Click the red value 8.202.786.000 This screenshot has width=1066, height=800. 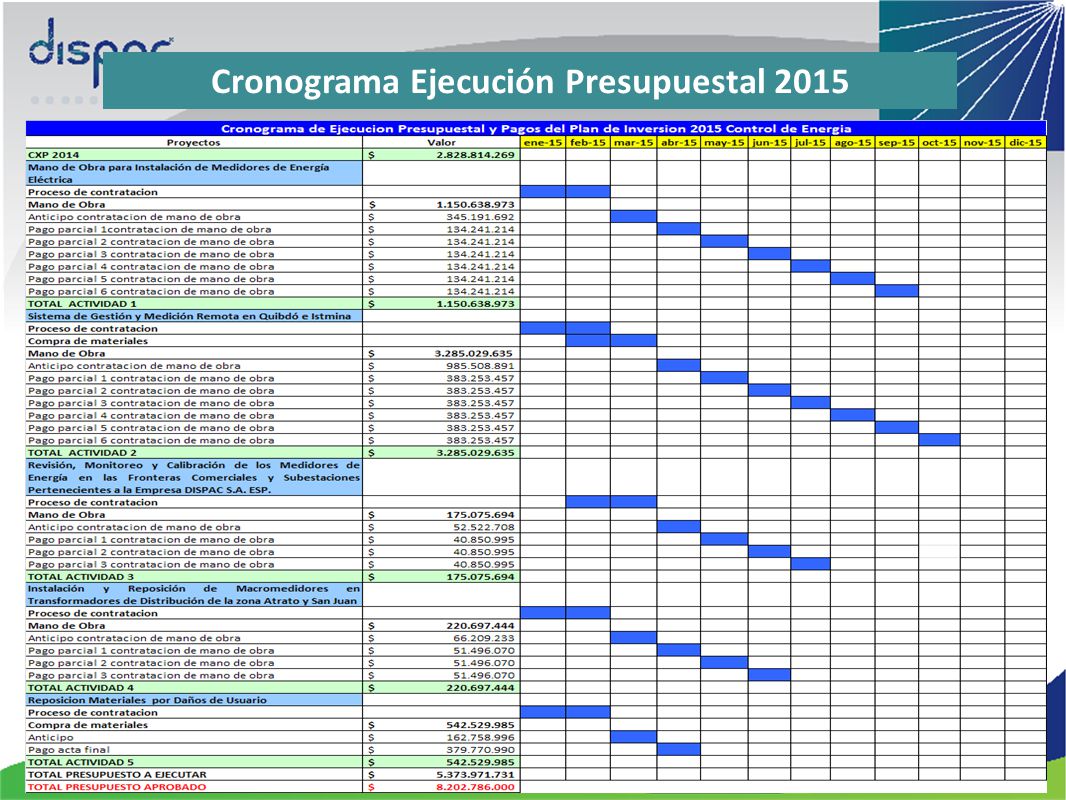click(475, 787)
